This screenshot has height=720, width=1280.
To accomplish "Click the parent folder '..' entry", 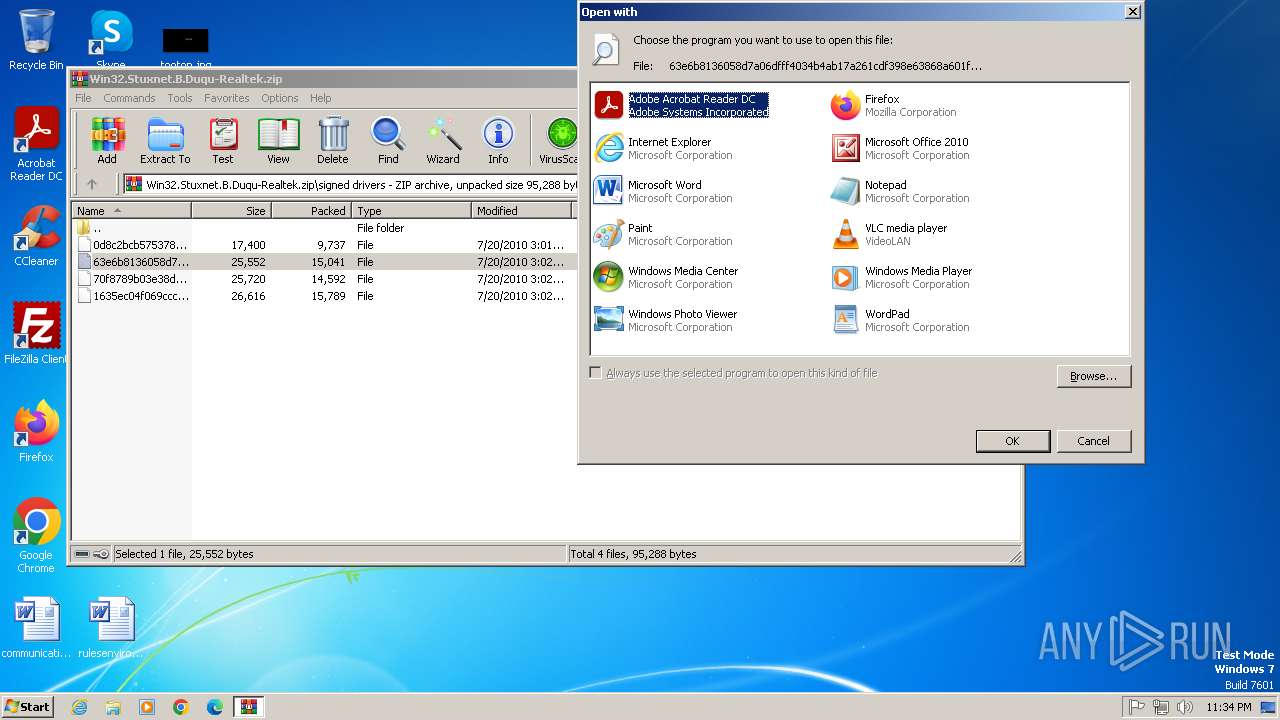I will 323,228.
